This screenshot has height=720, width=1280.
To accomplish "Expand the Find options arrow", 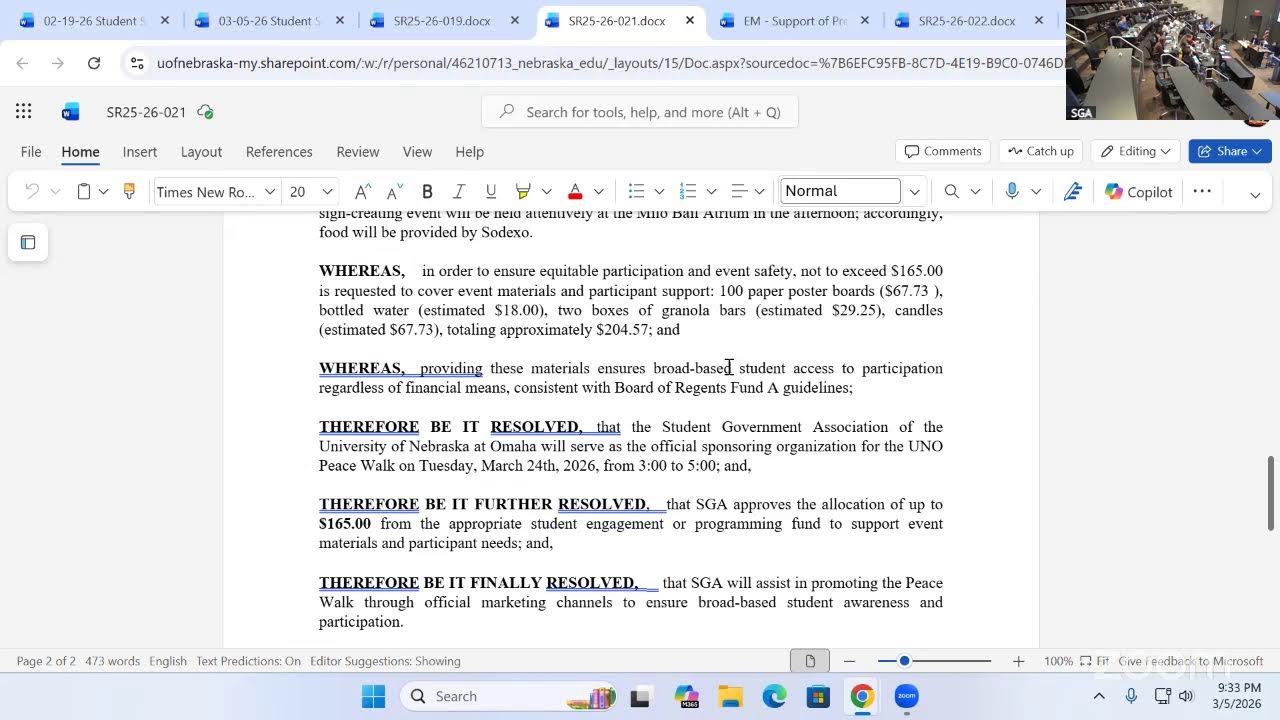I will click(975, 192).
